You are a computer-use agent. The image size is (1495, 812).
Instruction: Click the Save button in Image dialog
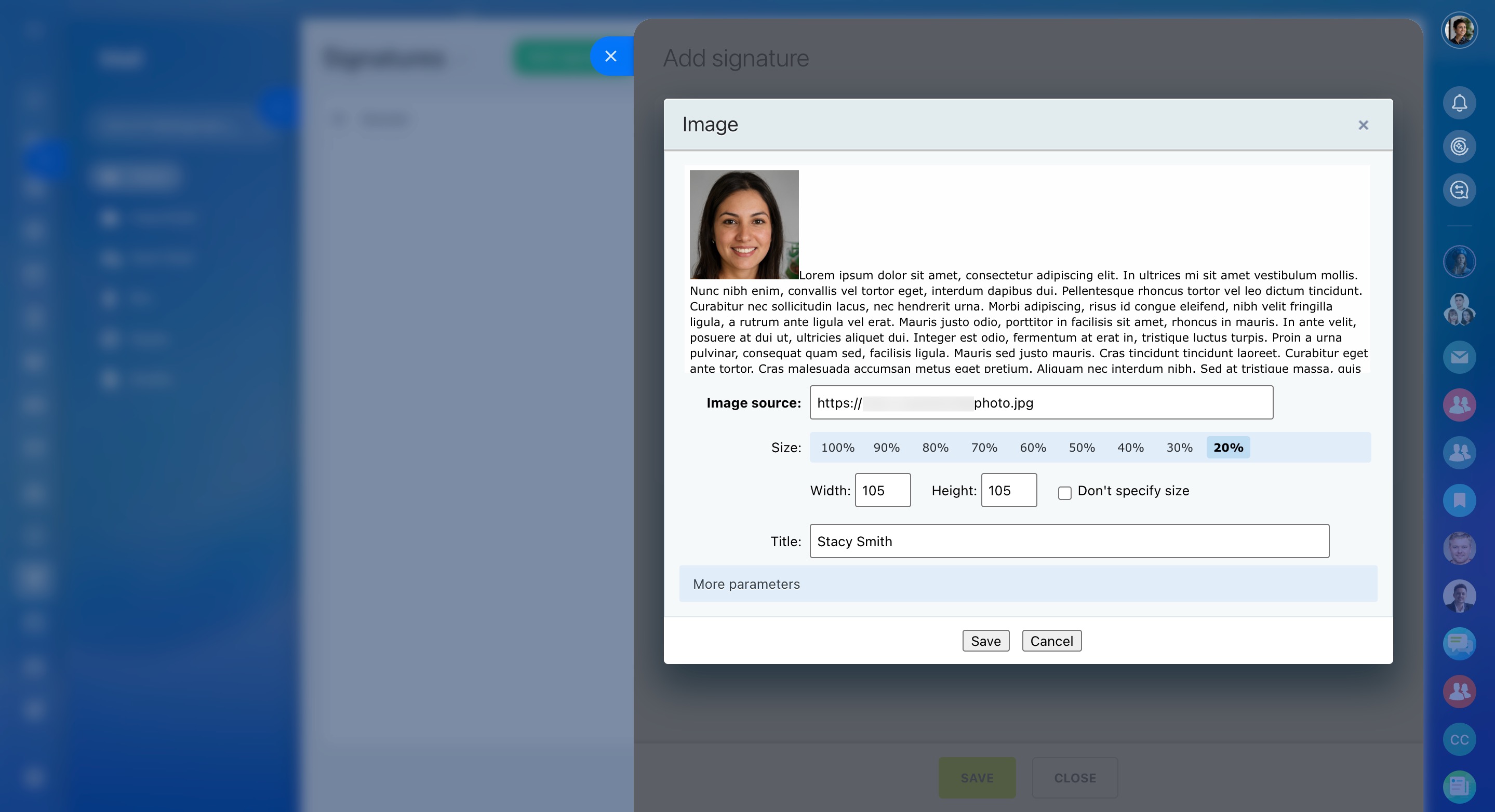985,641
